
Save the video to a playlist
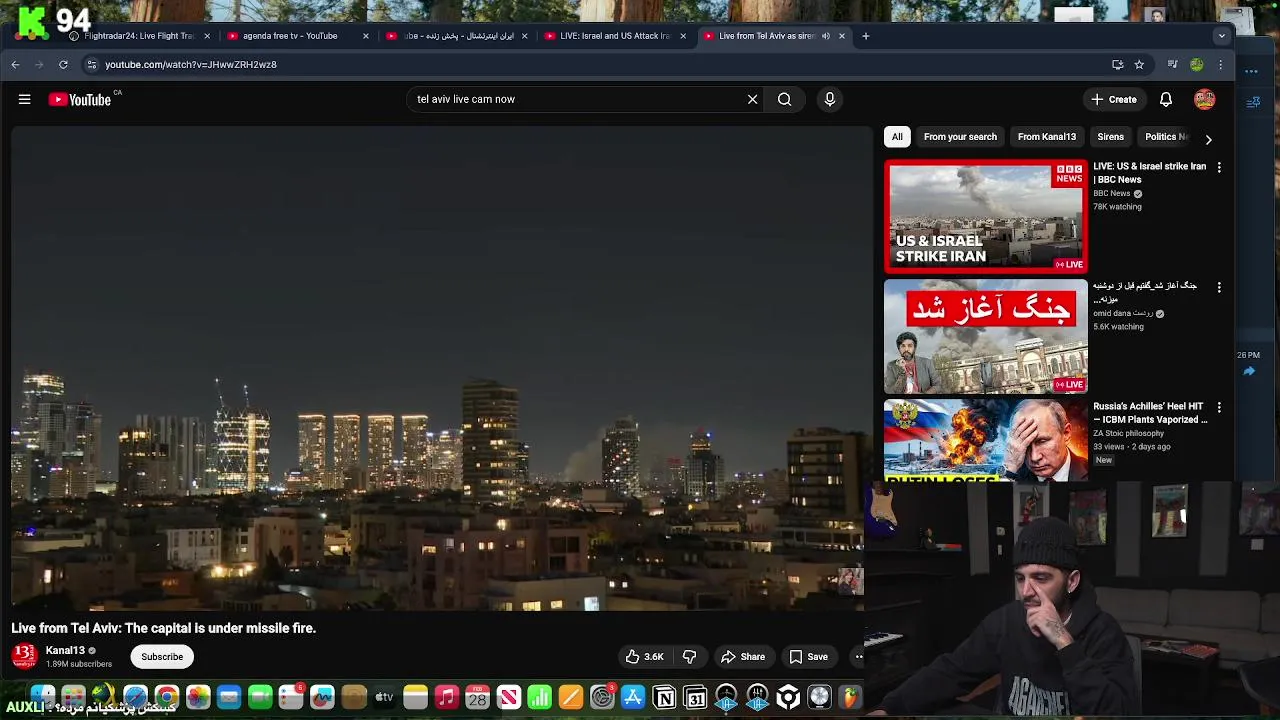click(809, 657)
